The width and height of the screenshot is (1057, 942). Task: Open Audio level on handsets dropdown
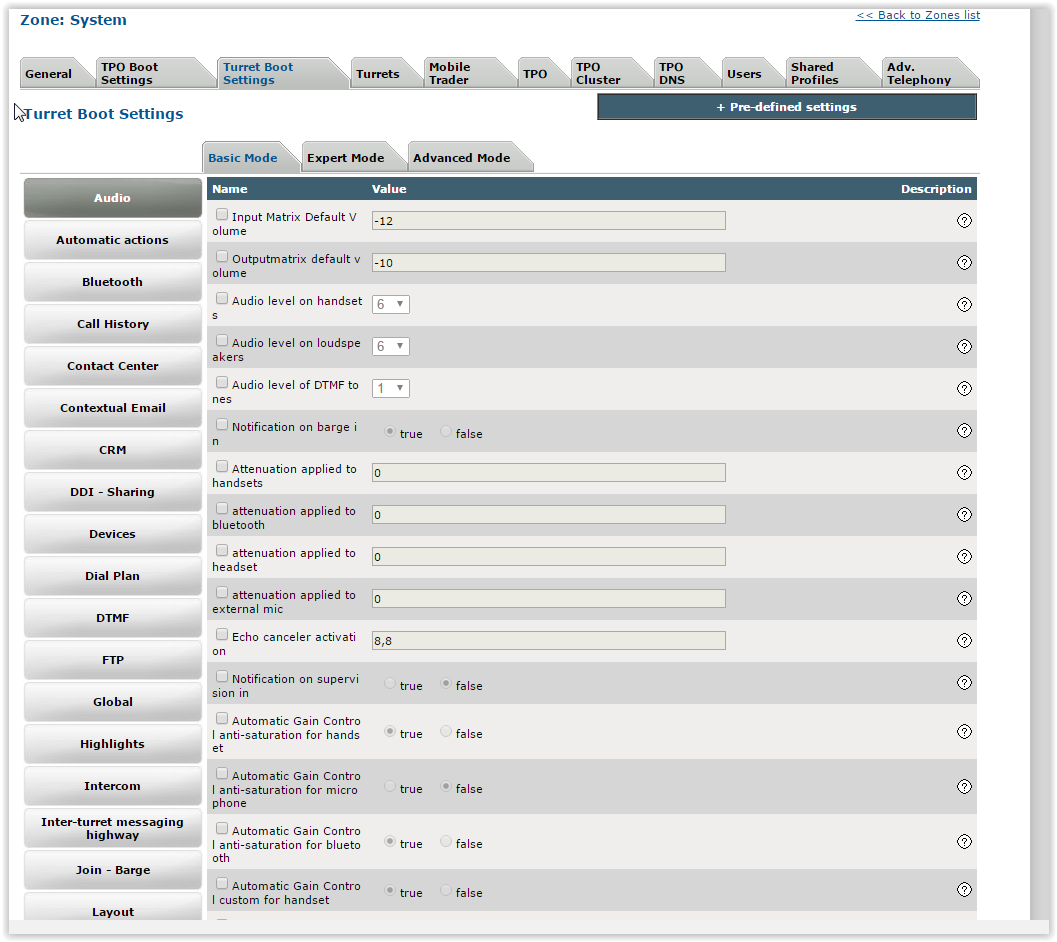[x=390, y=304]
